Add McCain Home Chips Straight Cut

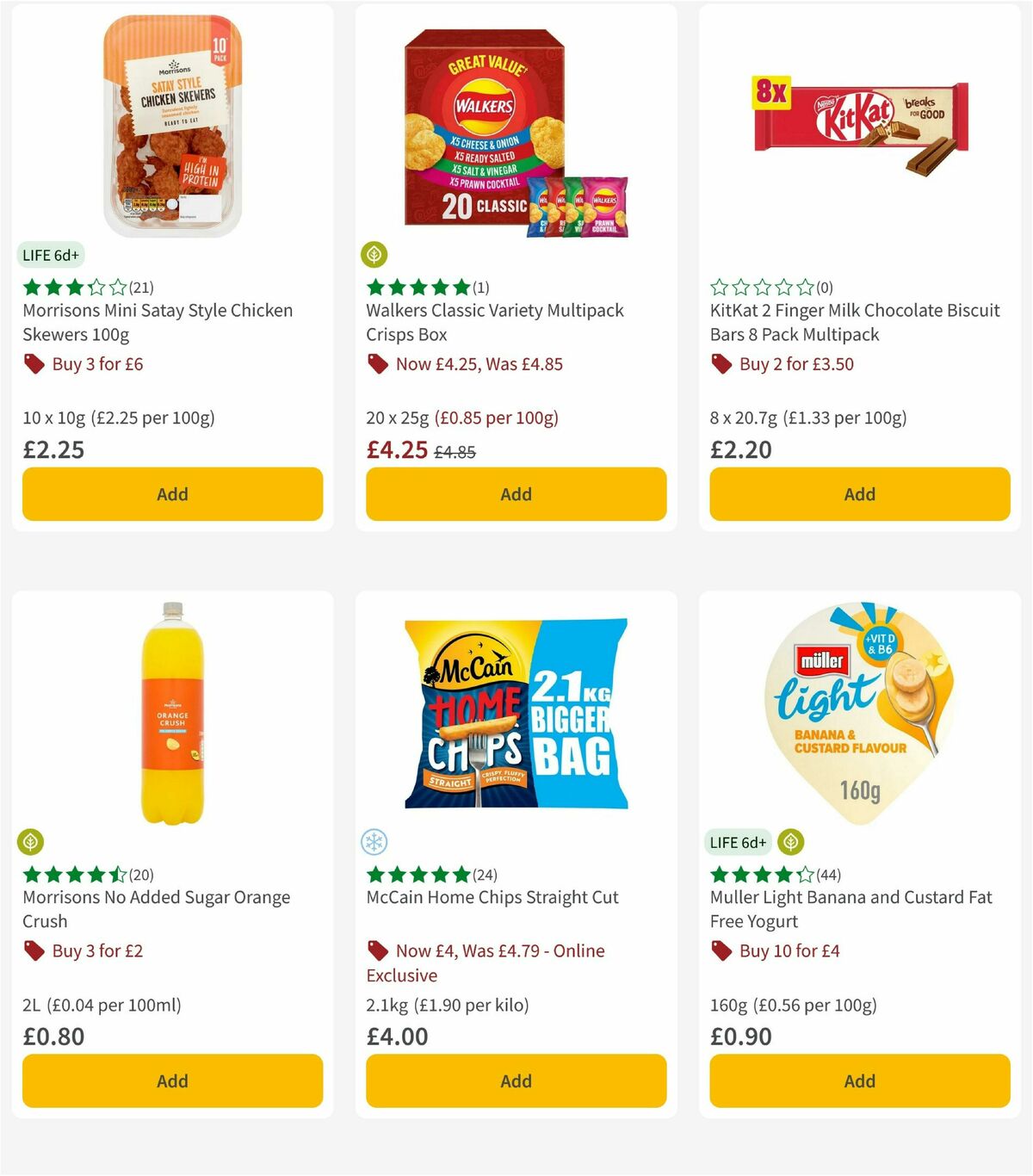coord(516,1080)
